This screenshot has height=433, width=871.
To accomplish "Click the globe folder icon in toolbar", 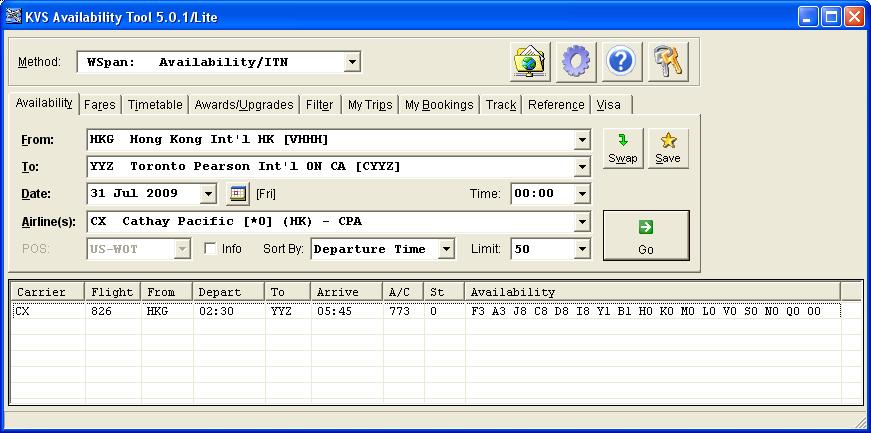I will tap(529, 62).
